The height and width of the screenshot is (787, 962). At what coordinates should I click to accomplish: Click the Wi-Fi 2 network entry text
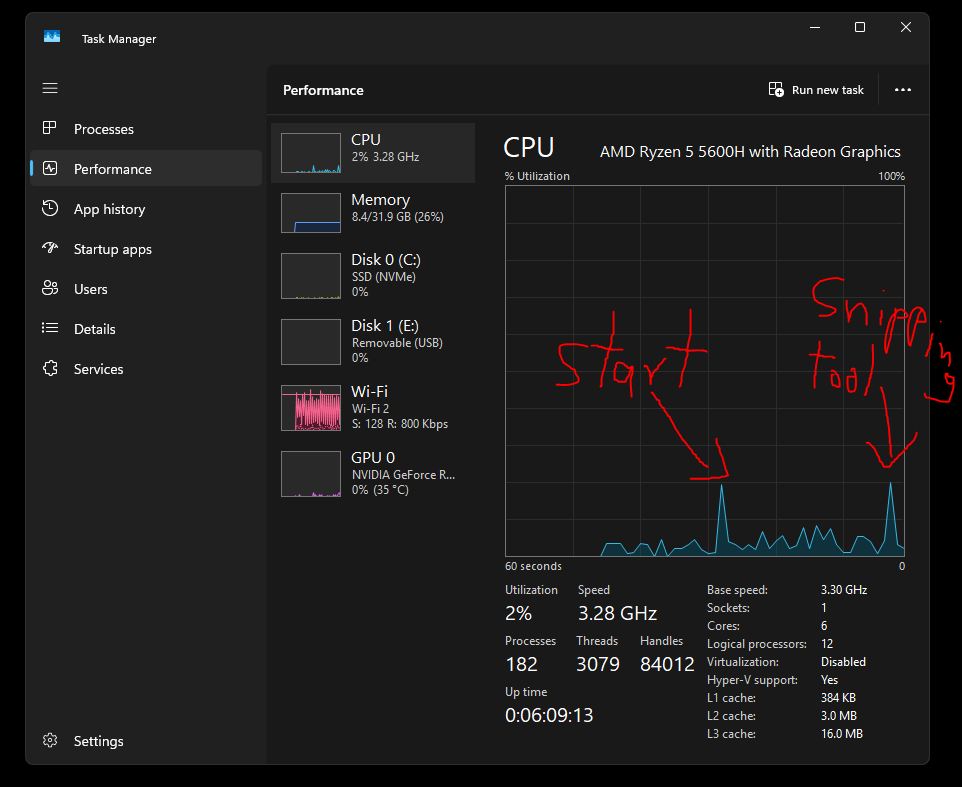370,409
